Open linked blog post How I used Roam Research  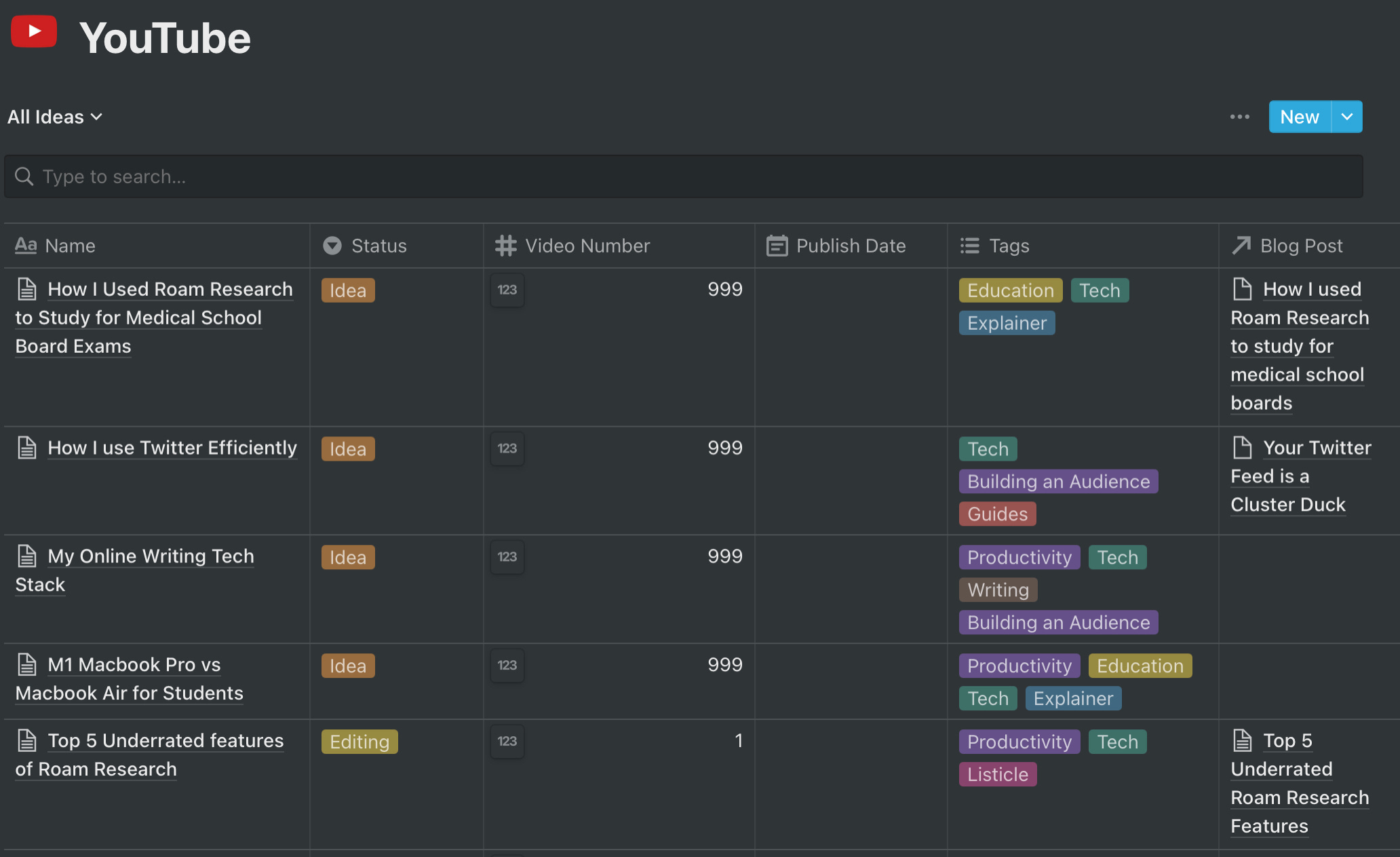[1300, 346]
